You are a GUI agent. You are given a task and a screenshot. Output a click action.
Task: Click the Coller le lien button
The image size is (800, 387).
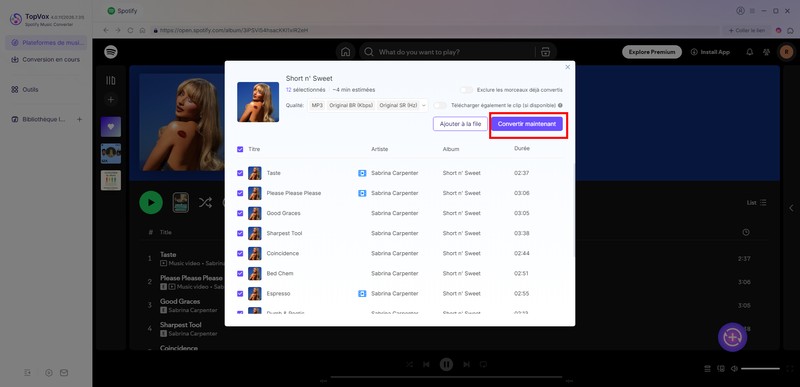coord(747,31)
